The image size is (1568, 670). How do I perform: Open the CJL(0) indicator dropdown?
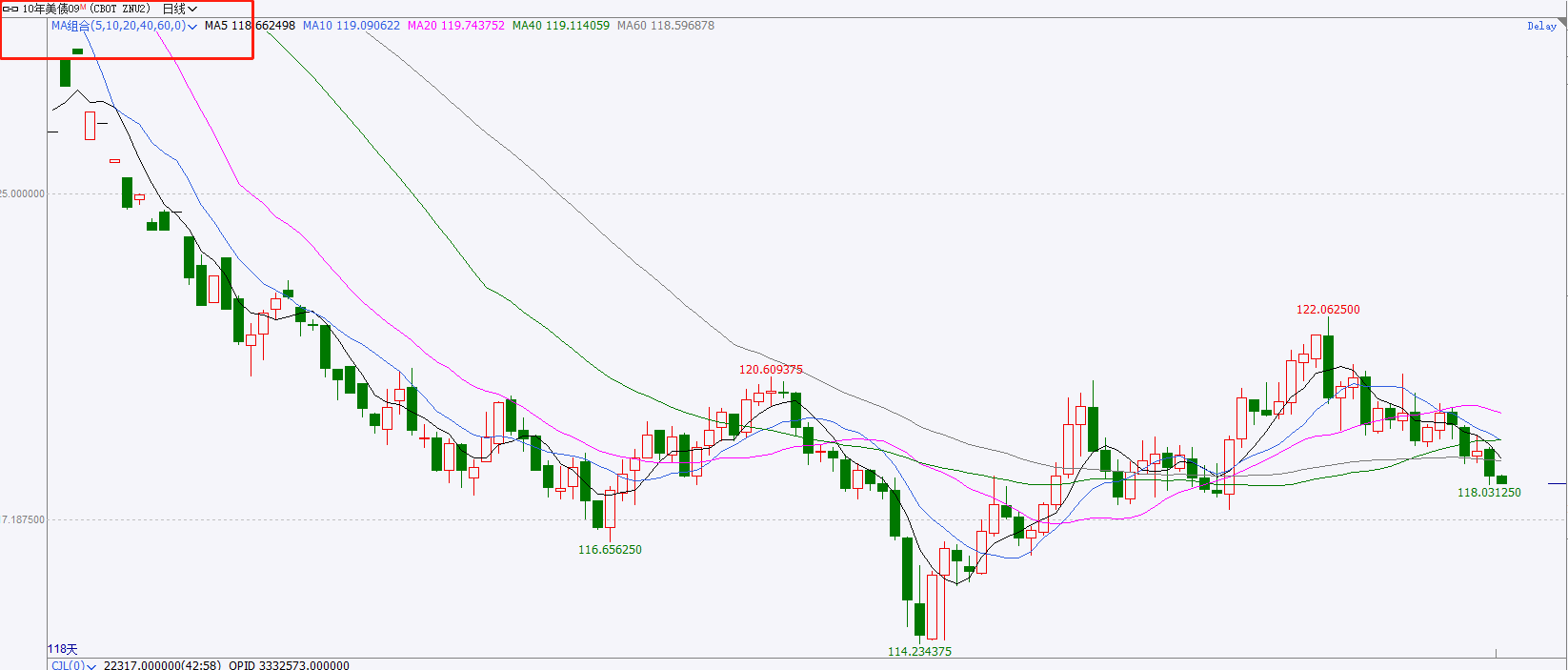[73, 665]
